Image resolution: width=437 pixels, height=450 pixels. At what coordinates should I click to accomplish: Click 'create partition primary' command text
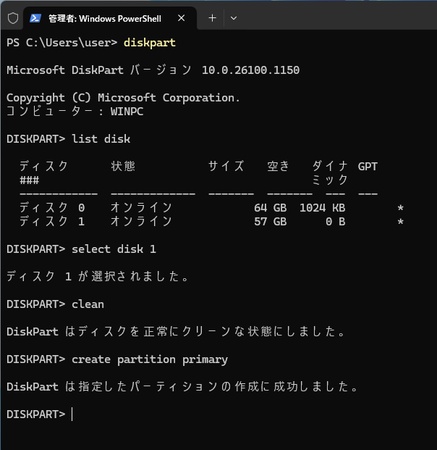point(150,359)
